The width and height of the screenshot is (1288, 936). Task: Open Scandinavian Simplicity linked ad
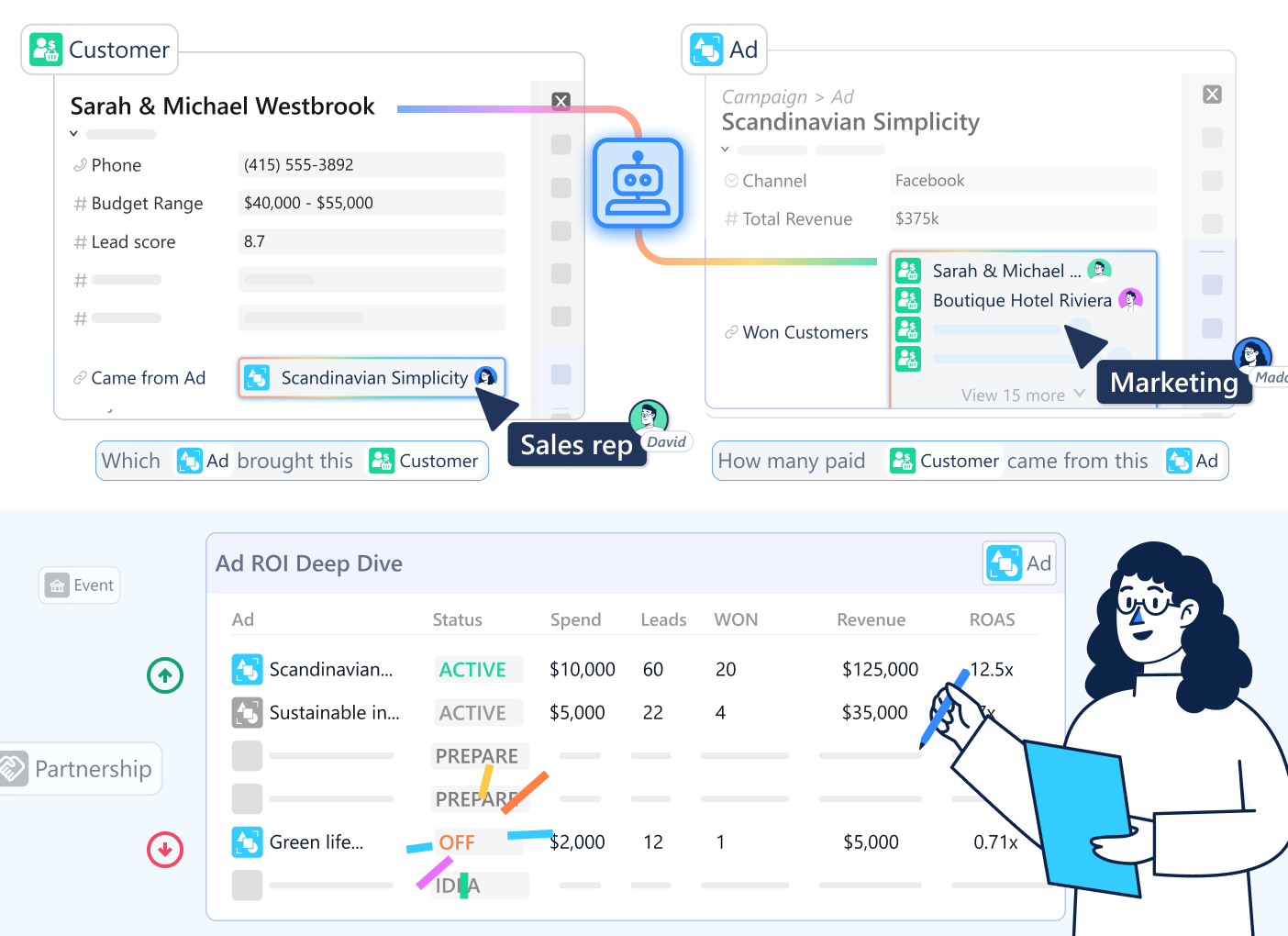coord(372,378)
